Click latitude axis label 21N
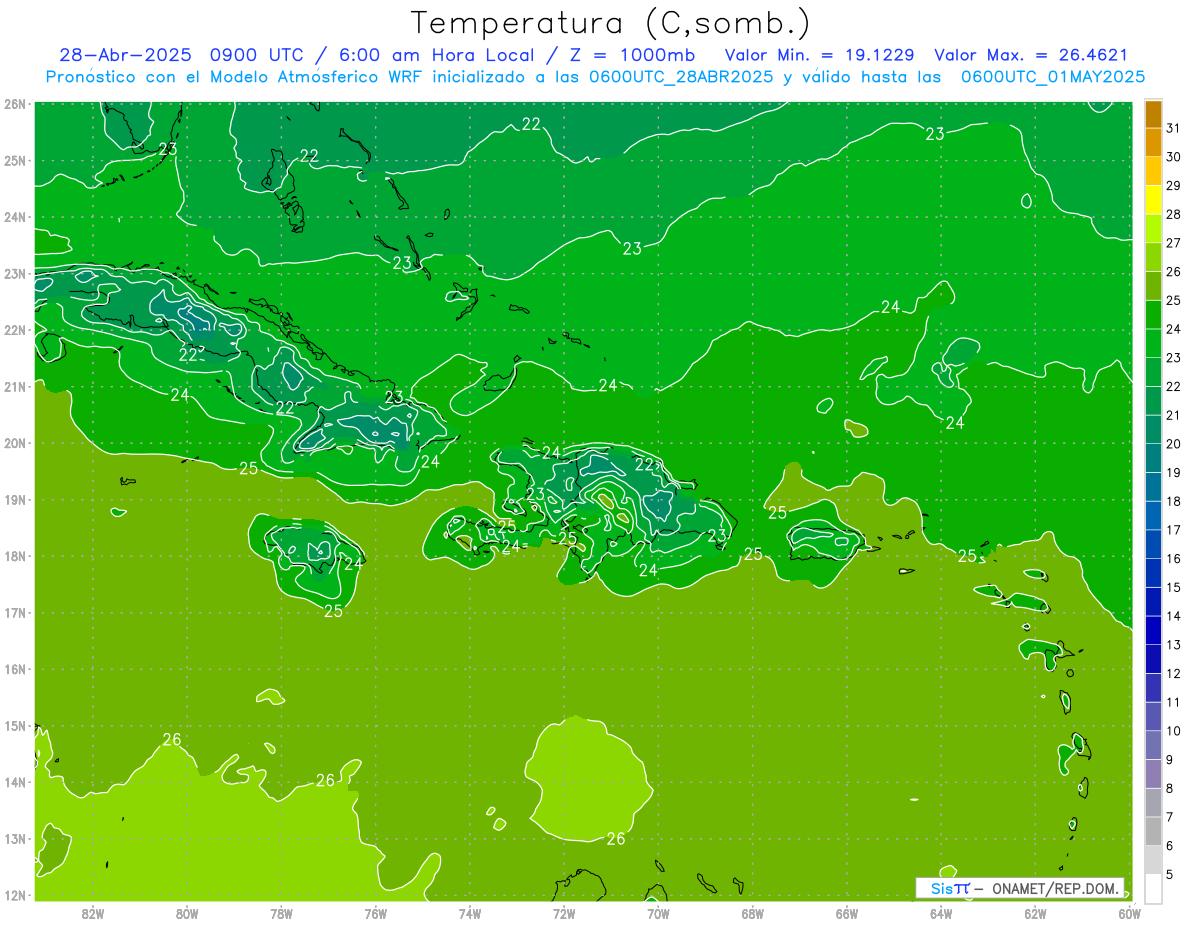1200x927 pixels. coord(15,386)
